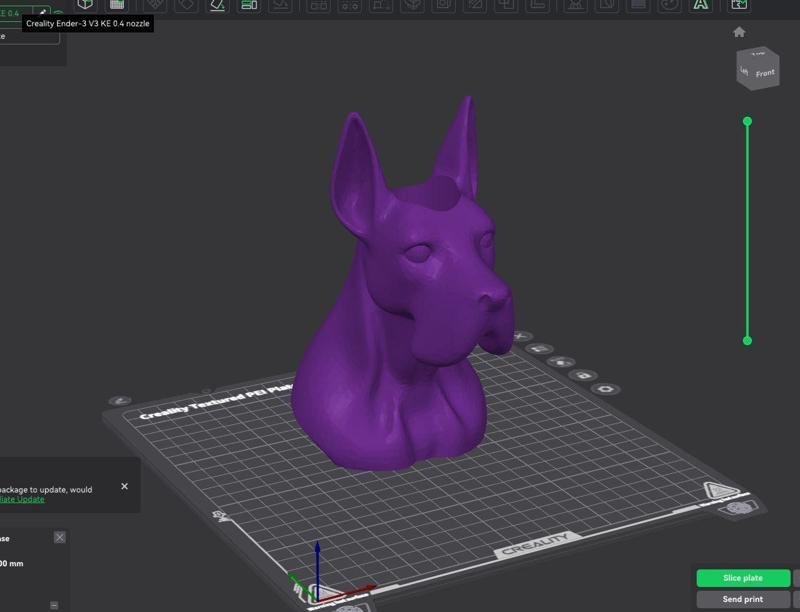
Task: Click the edit printer preset pencil icon
Action: click(43, 13)
